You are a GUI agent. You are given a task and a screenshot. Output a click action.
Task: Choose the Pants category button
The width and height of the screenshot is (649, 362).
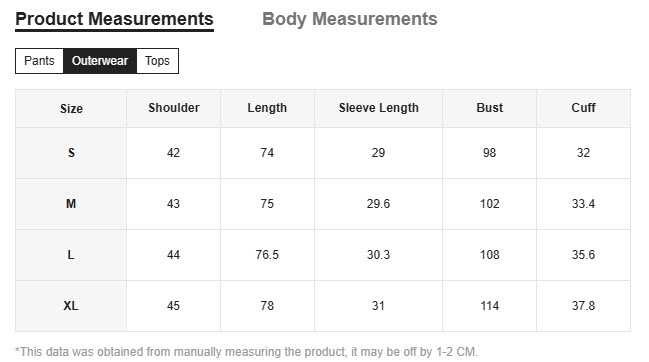(39, 61)
